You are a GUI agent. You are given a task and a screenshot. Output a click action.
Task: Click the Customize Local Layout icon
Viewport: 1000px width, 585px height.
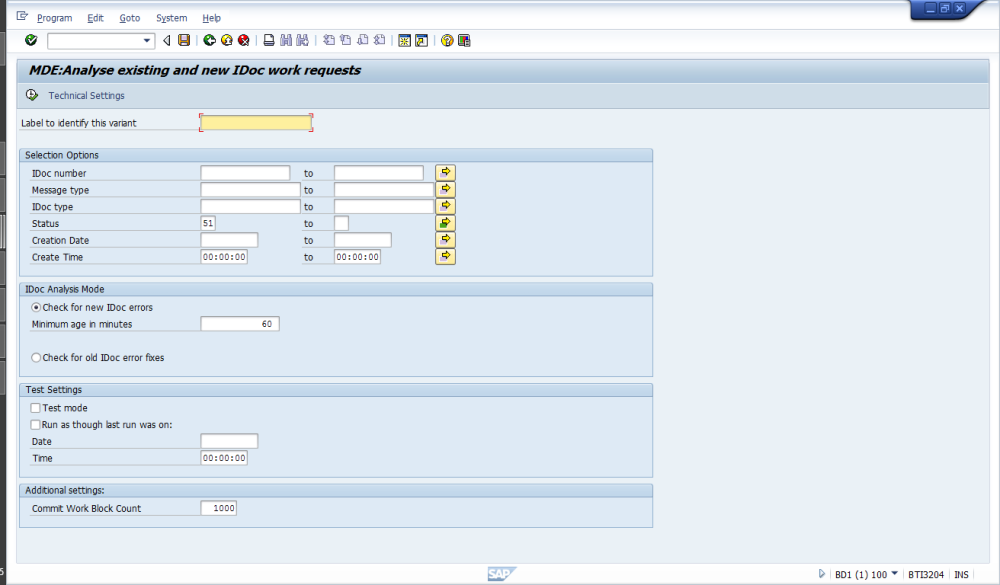click(x=464, y=40)
